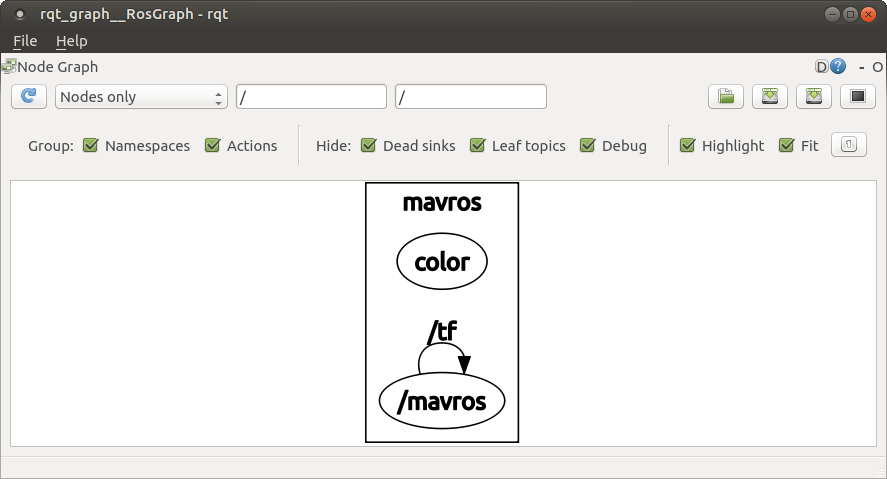Image resolution: width=887 pixels, height=479 pixels.
Task: Click the load DOT file folder icon
Action: click(727, 97)
